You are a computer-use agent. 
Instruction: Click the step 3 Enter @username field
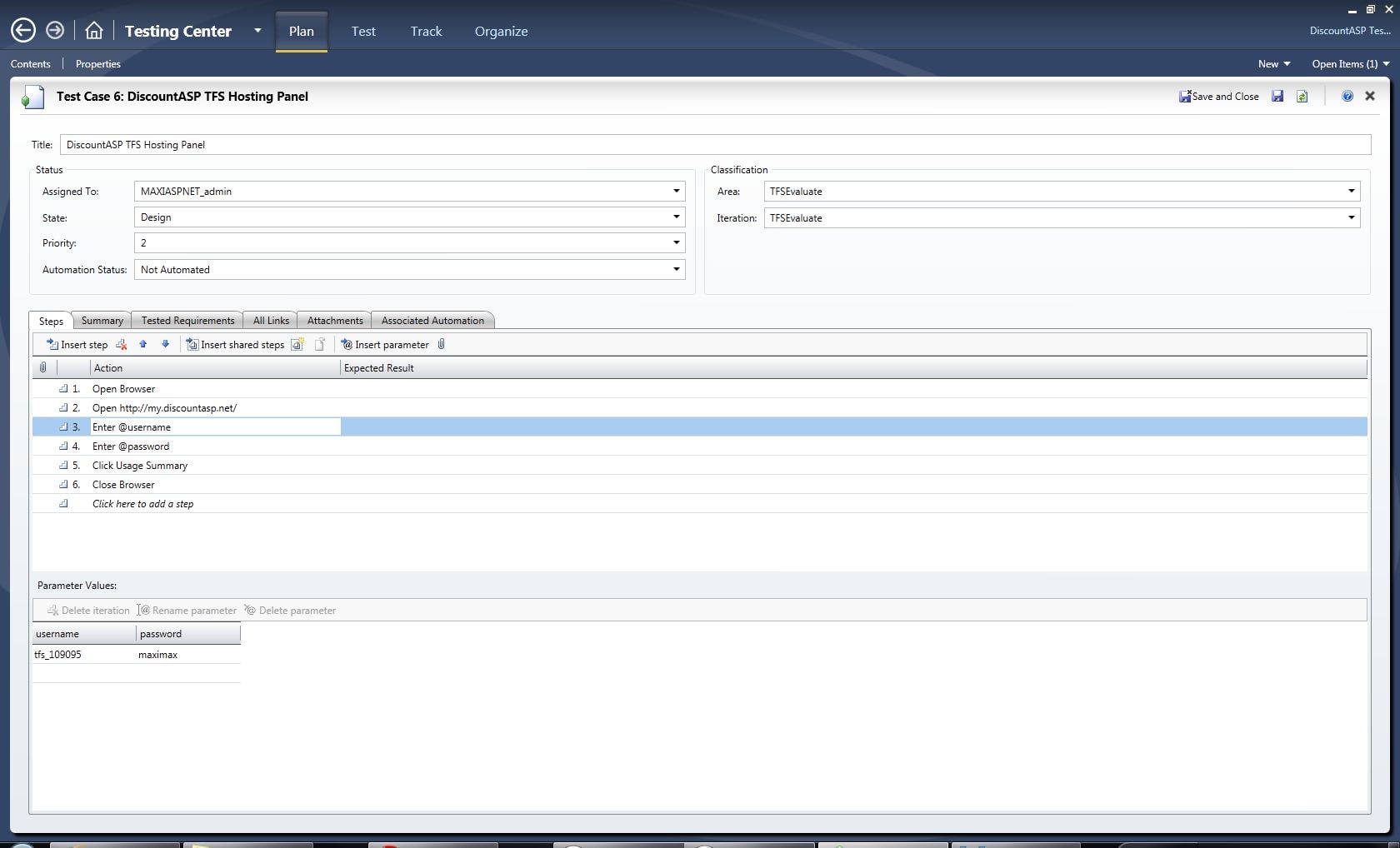(215, 427)
